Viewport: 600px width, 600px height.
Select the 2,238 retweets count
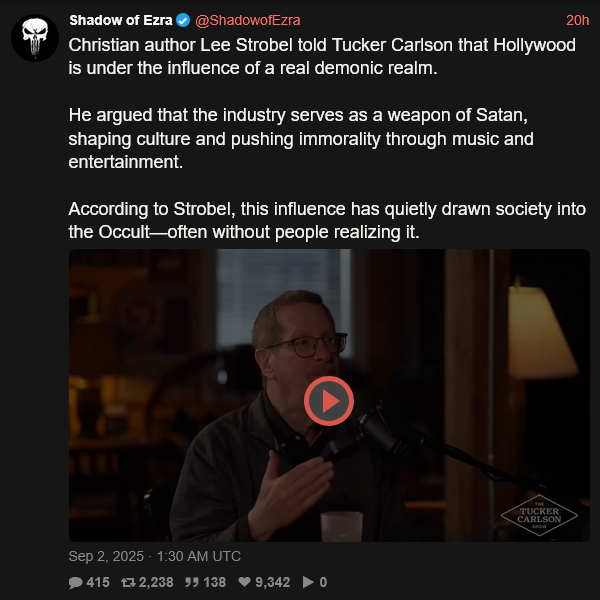tap(156, 582)
